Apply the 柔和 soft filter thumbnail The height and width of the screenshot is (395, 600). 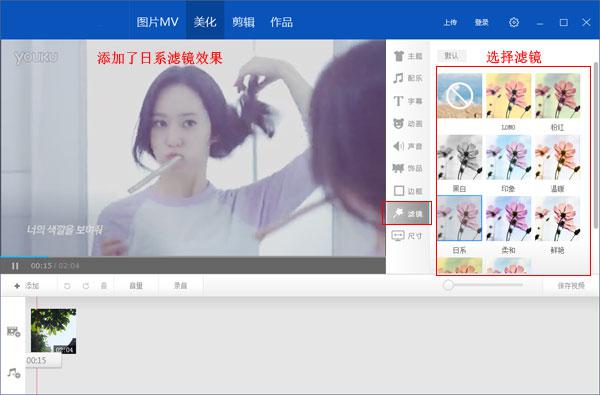pyautogui.click(x=509, y=219)
